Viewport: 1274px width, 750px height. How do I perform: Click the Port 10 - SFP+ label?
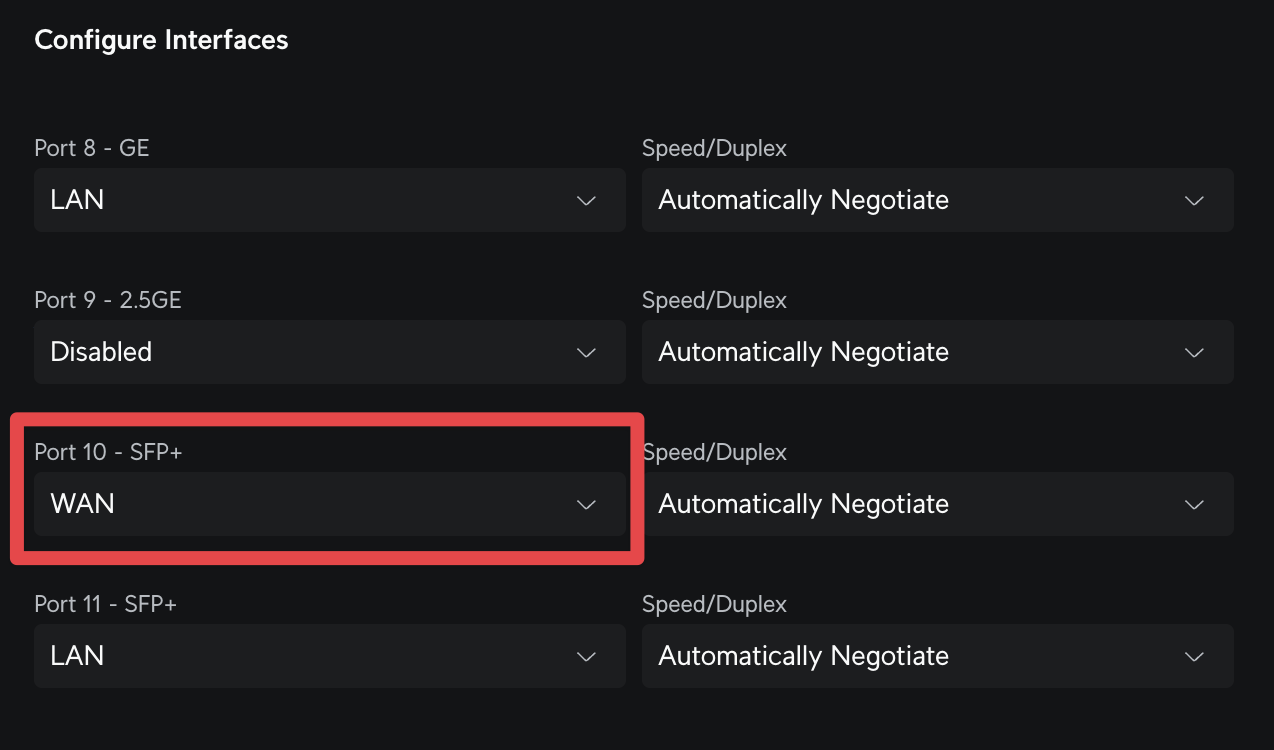(x=108, y=452)
